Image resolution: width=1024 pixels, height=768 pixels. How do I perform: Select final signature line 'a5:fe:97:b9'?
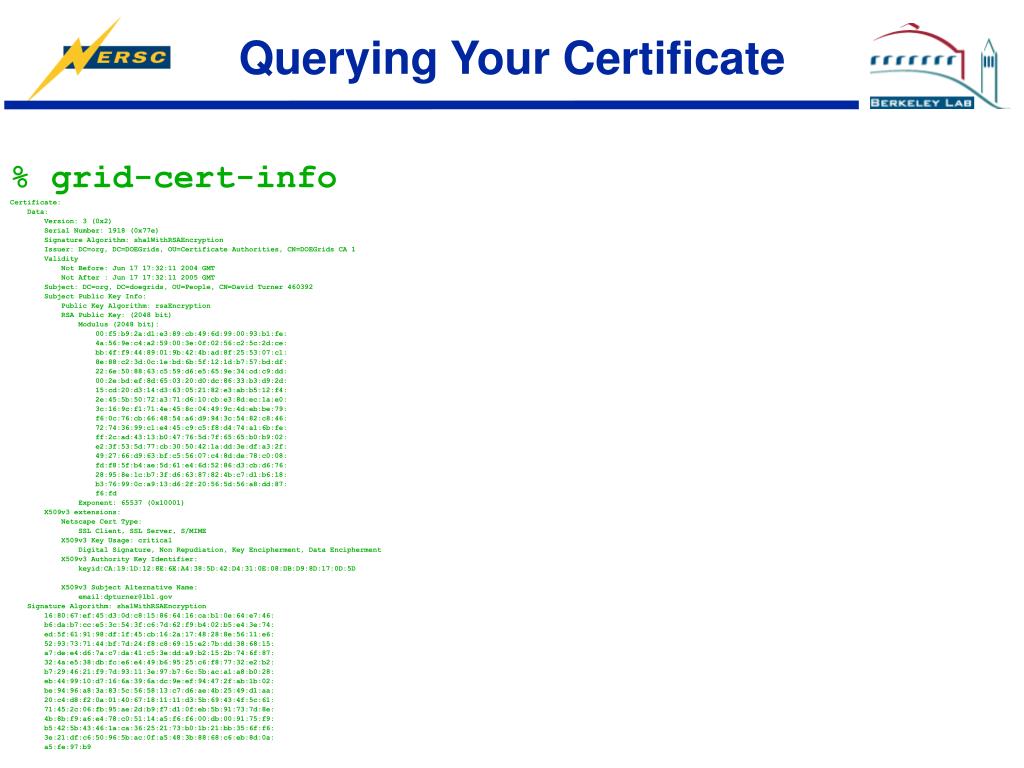click(x=68, y=747)
